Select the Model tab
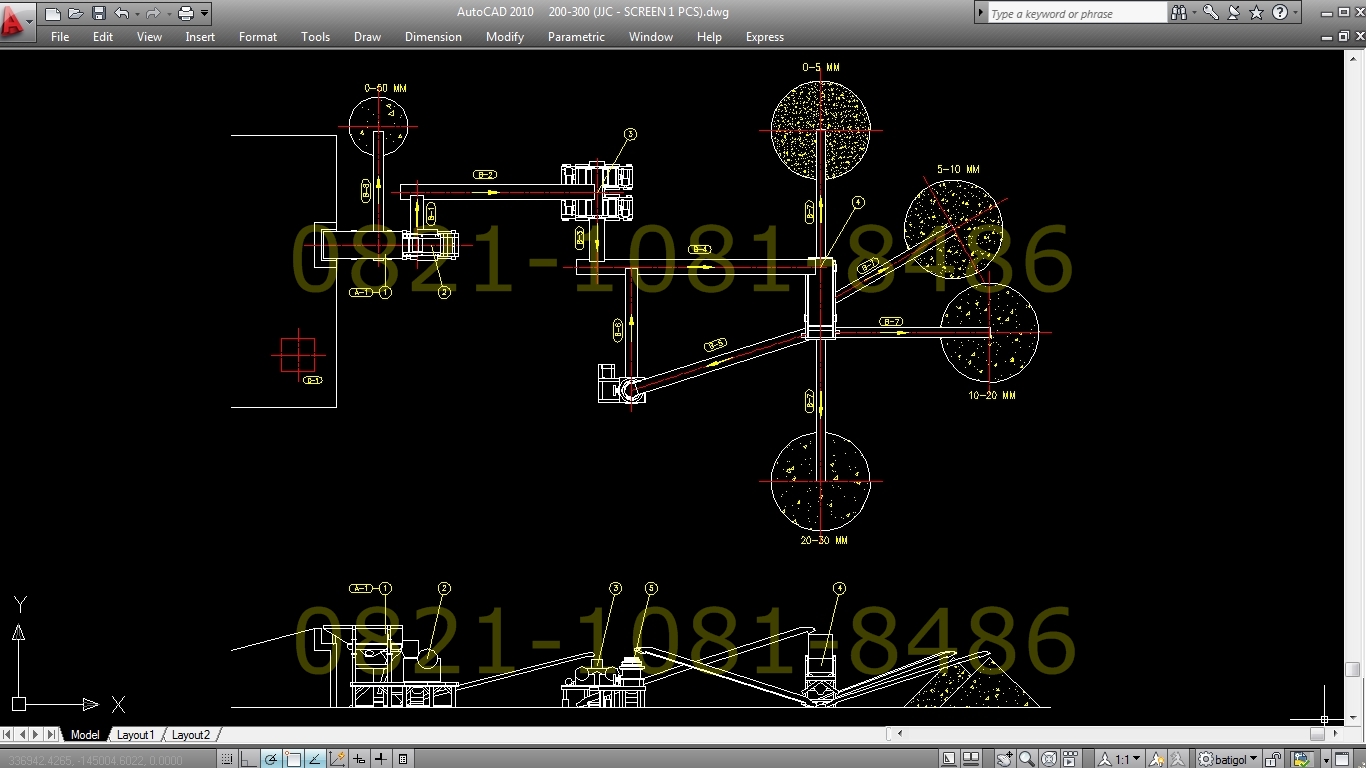This screenshot has width=1366, height=768. click(85, 734)
